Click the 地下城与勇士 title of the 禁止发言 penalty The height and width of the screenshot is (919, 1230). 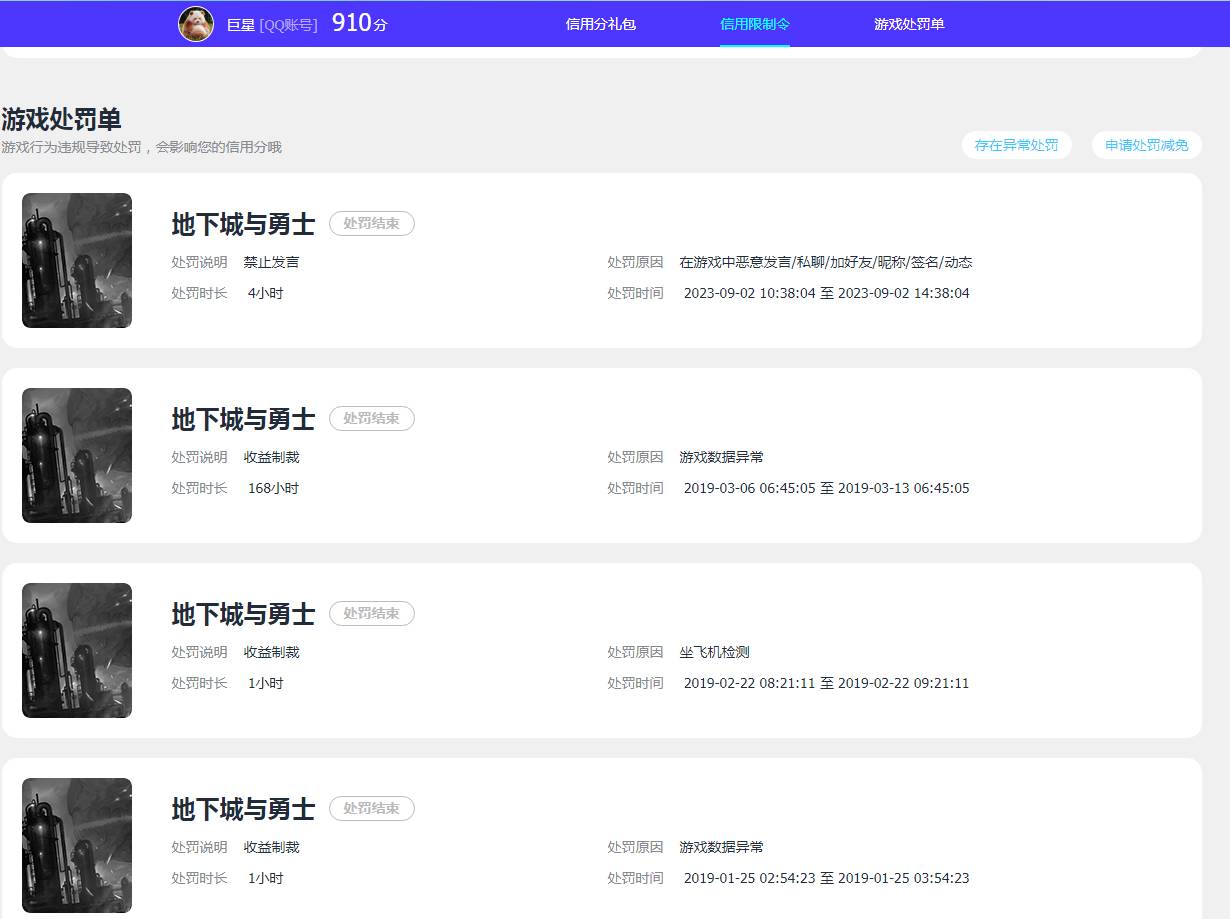point(243,224)
